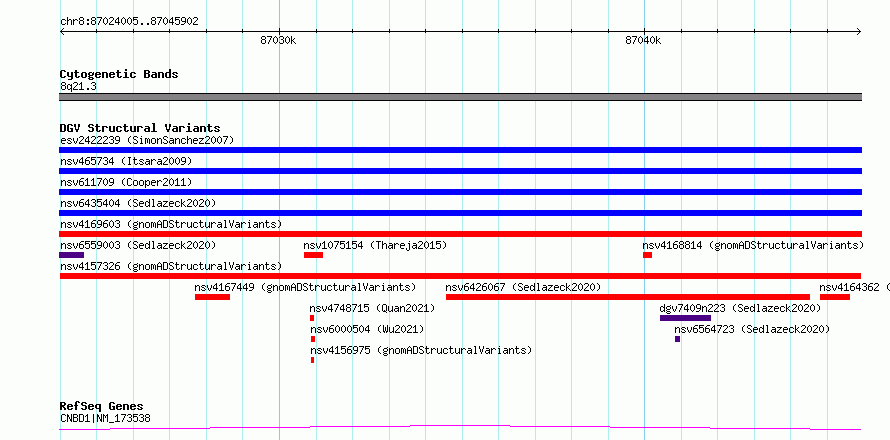Select the red bar under nsv4157326
The width and height of the screenshot is (890, 440).
pos(460,276)
